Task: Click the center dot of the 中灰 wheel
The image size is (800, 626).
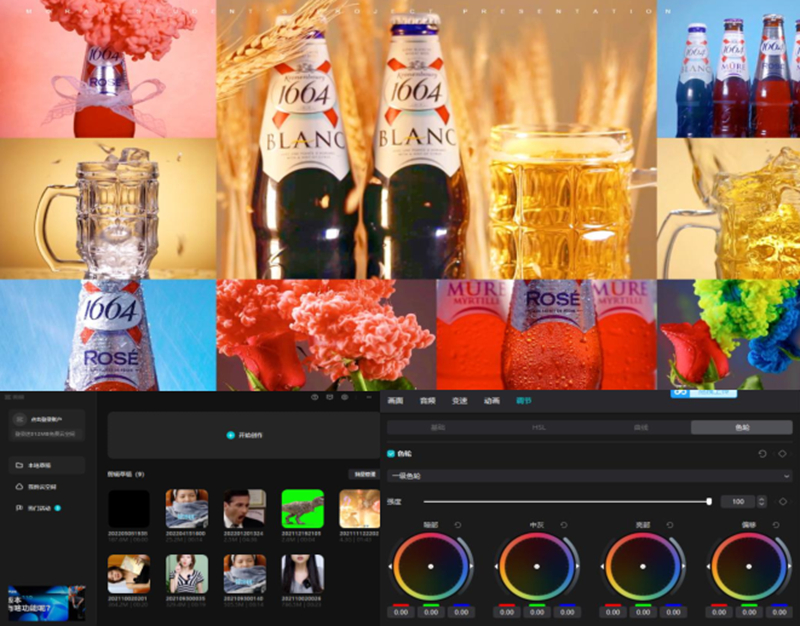Action: tap(537, 566)
